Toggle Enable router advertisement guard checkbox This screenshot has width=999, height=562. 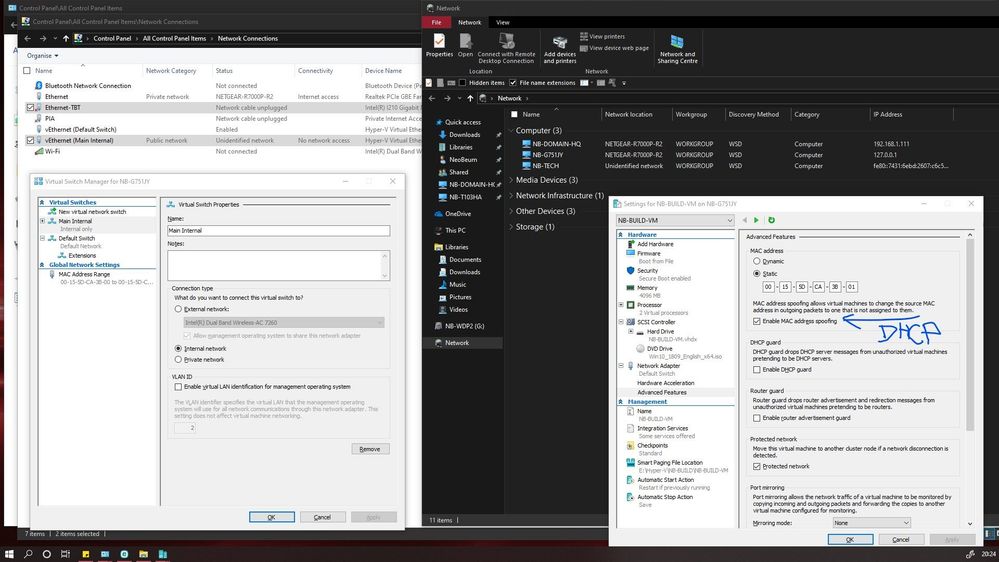[757, 418]
